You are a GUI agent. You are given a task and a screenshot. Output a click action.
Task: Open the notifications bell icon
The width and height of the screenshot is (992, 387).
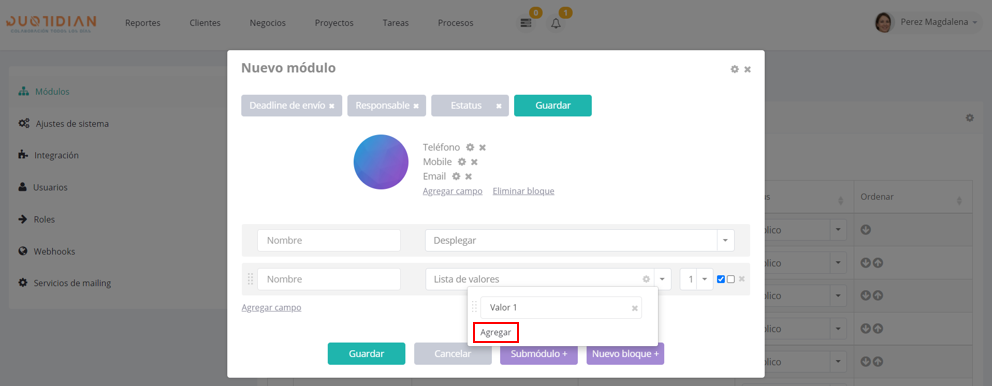pos(555,23)
